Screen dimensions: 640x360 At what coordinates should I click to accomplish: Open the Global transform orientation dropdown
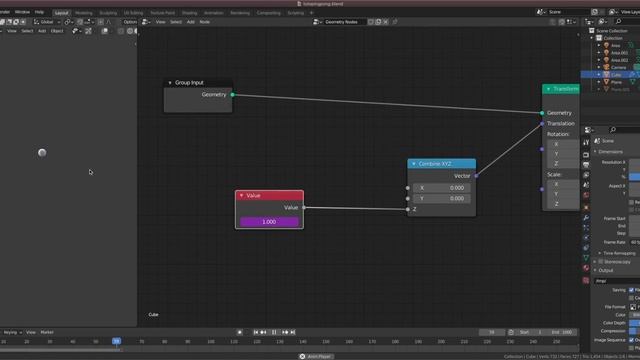point(47,22)
